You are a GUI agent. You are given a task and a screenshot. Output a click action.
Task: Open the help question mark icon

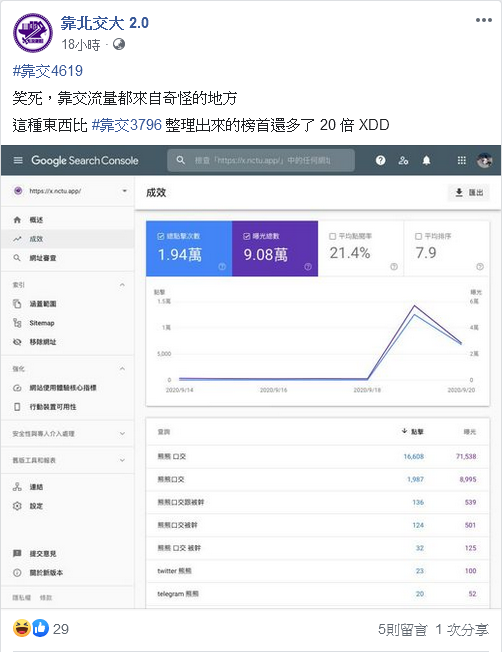click(x=380, y=160)
